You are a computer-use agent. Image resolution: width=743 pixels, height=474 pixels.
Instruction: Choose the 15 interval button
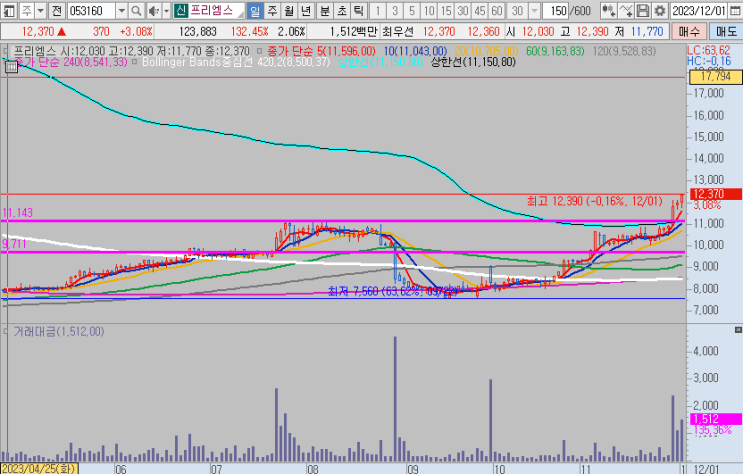(446, 10)
